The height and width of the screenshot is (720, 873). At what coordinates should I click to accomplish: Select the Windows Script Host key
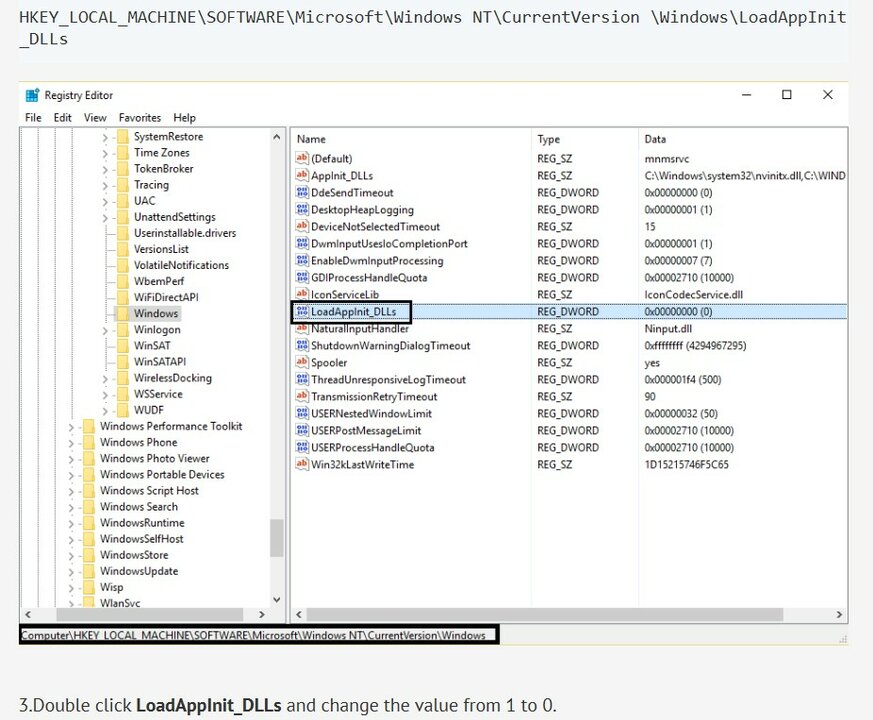149,491
